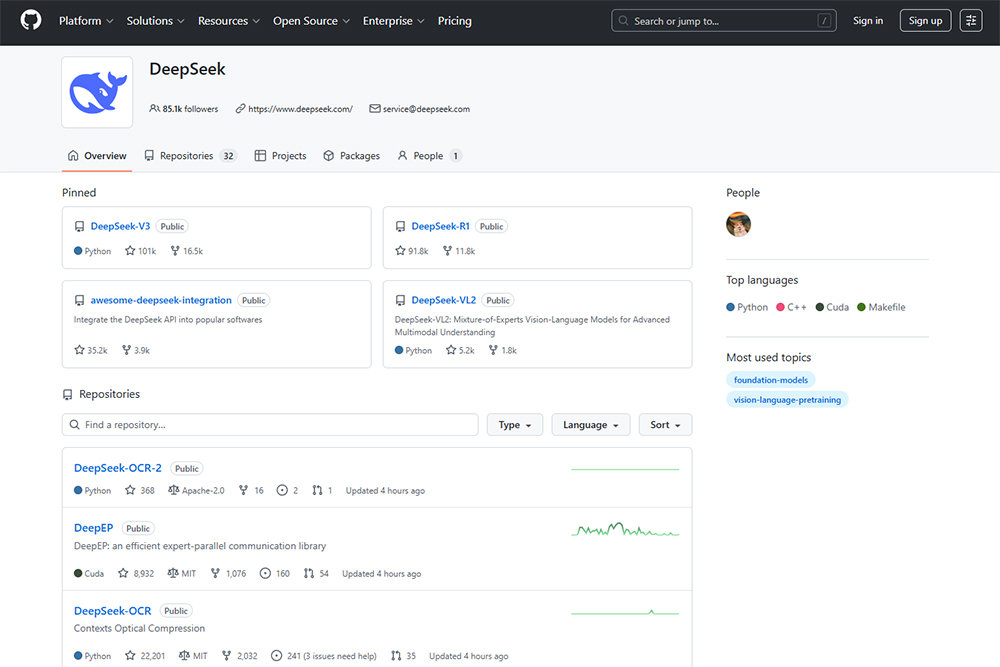The image size is (1000, 667).
Task: Click star icon on DeepSeek-V3 pinned card
Action: [x=130, y=251]
